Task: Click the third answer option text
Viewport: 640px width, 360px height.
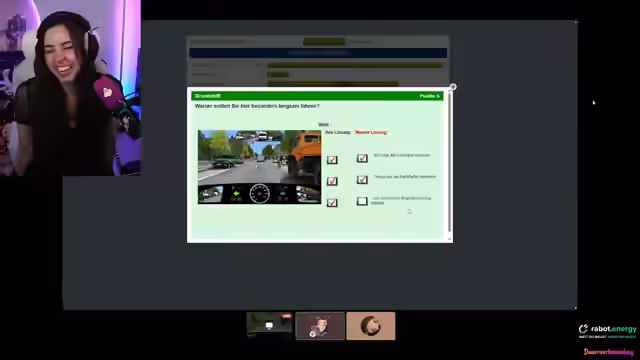Action: (x=401, y=200)
